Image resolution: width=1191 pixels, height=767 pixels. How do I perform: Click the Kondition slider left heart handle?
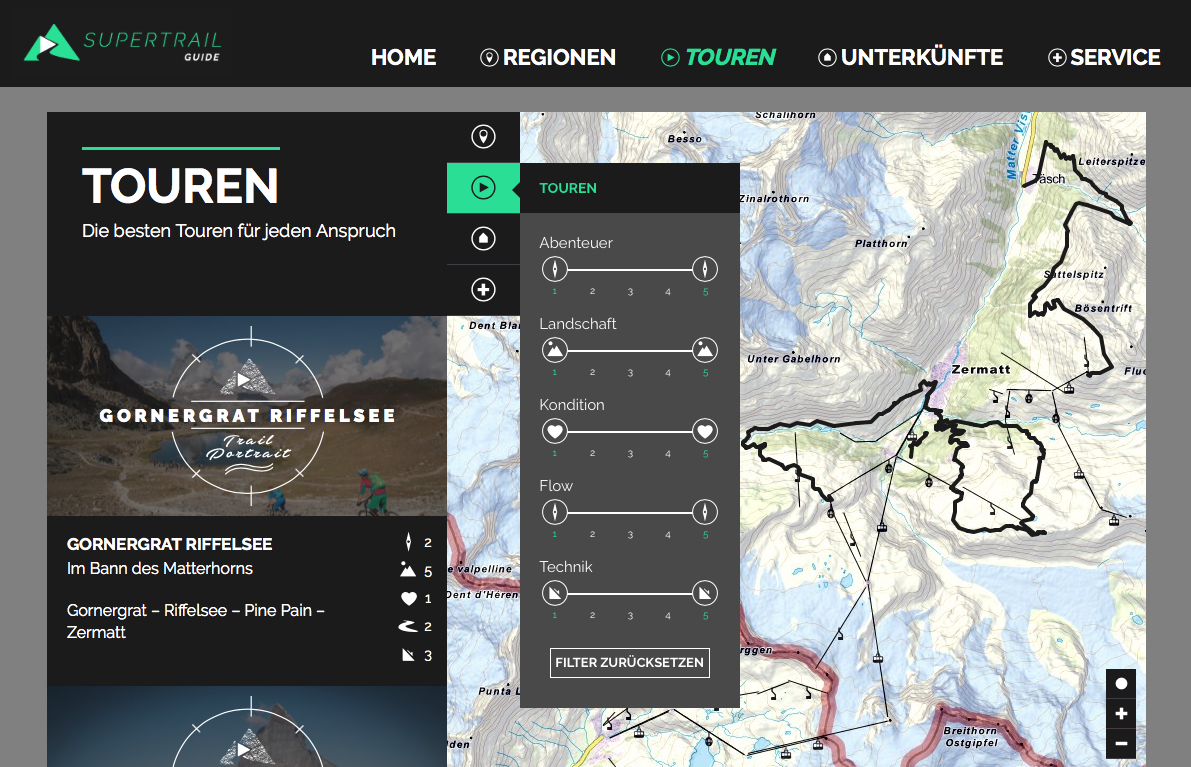pos(555,431)
